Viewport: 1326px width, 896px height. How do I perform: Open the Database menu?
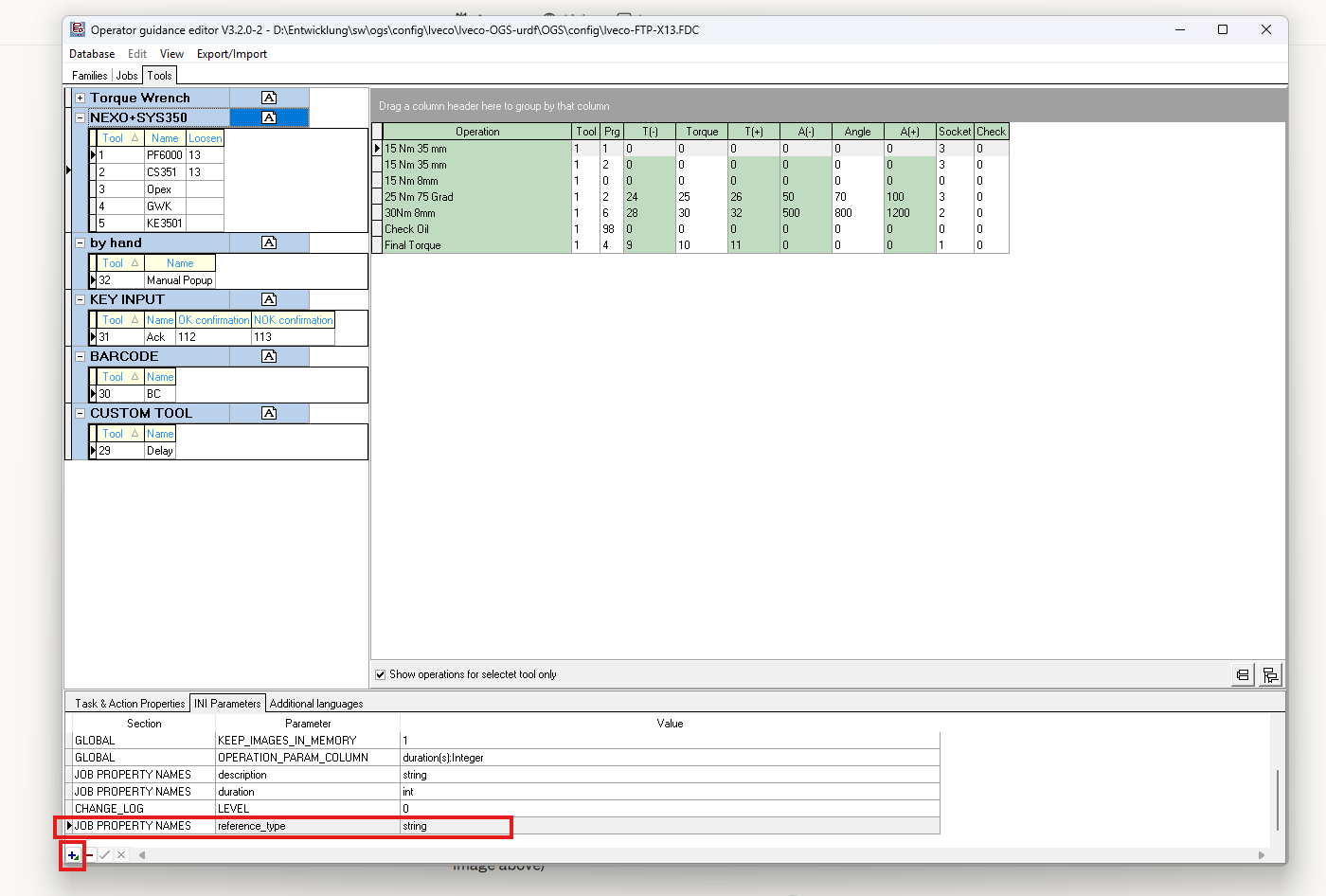coord(92,54)
